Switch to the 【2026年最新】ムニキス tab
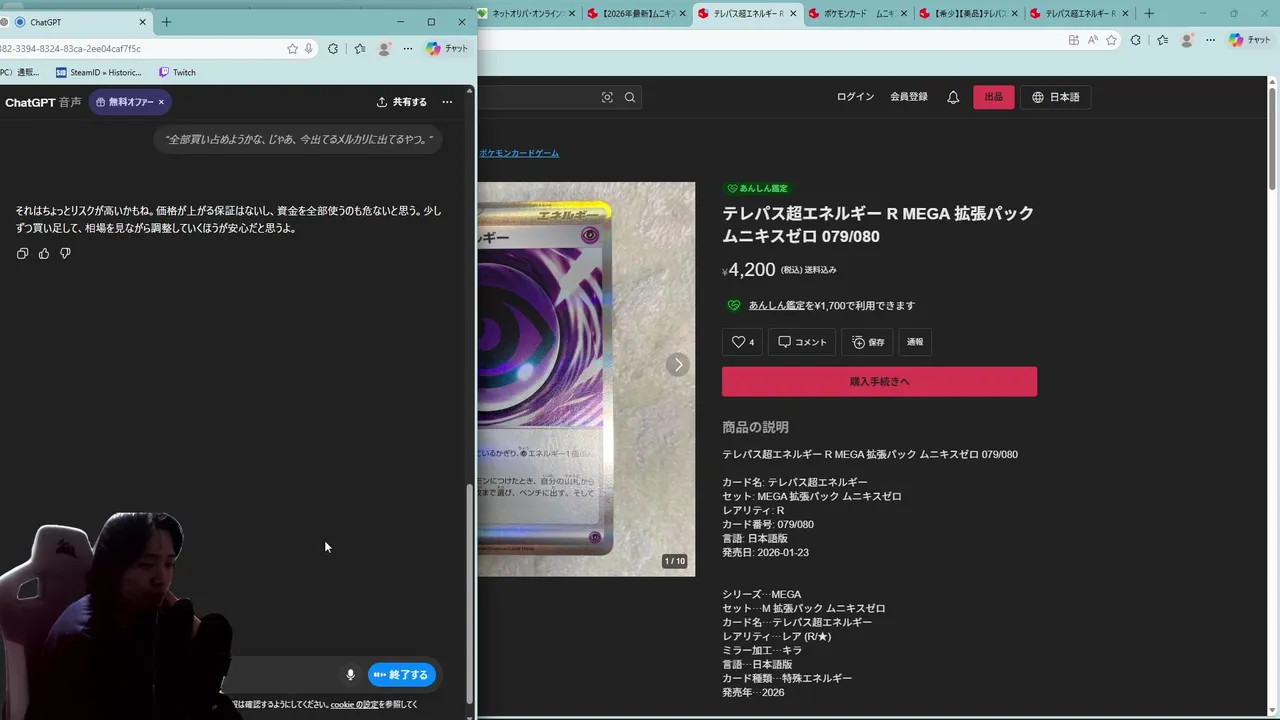This screenshot has width=1280, height=720. click(637, 13)
